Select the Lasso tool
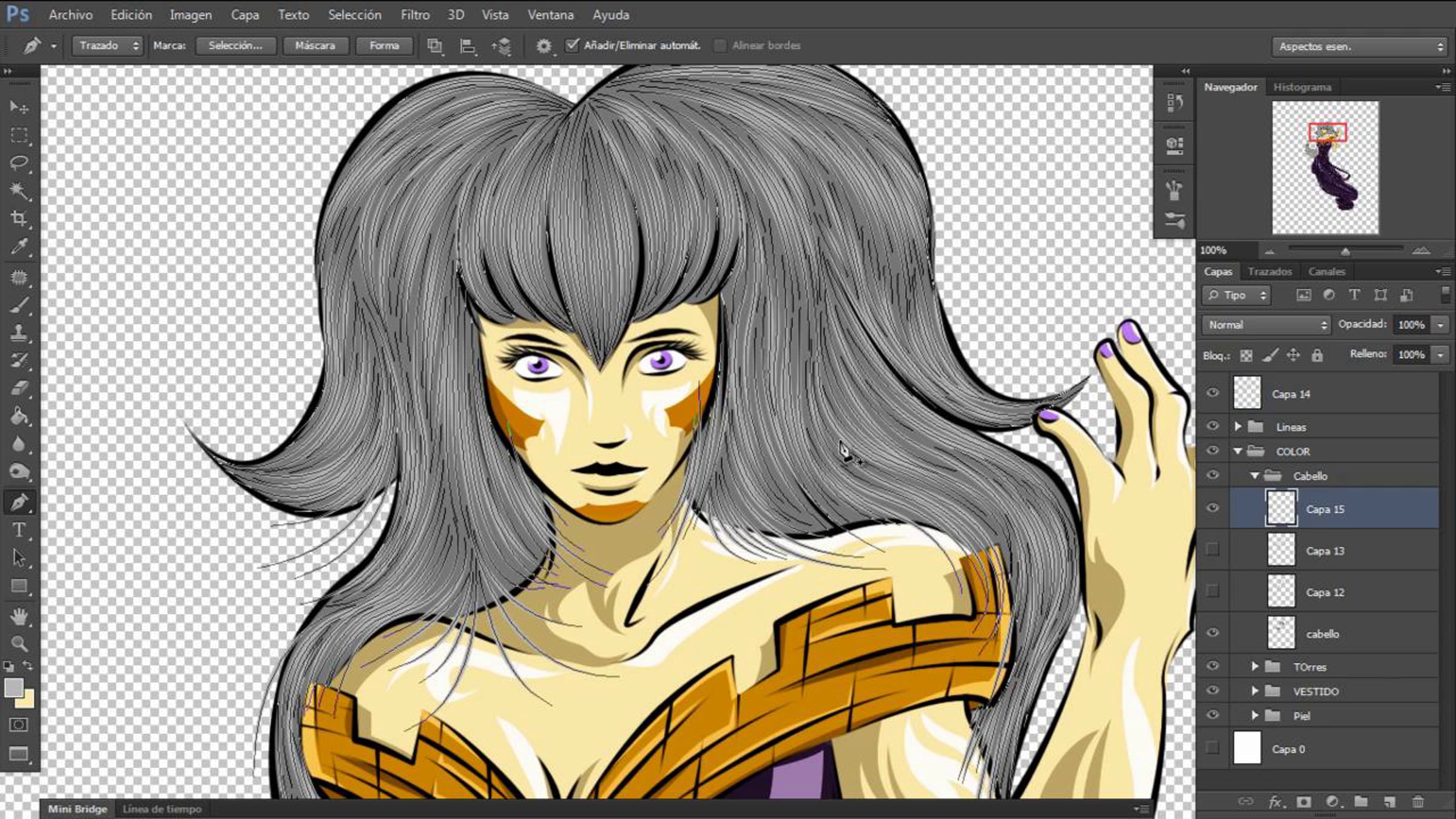The height and width of the screenshot is (819, 1456). click(x=19, y=163)
